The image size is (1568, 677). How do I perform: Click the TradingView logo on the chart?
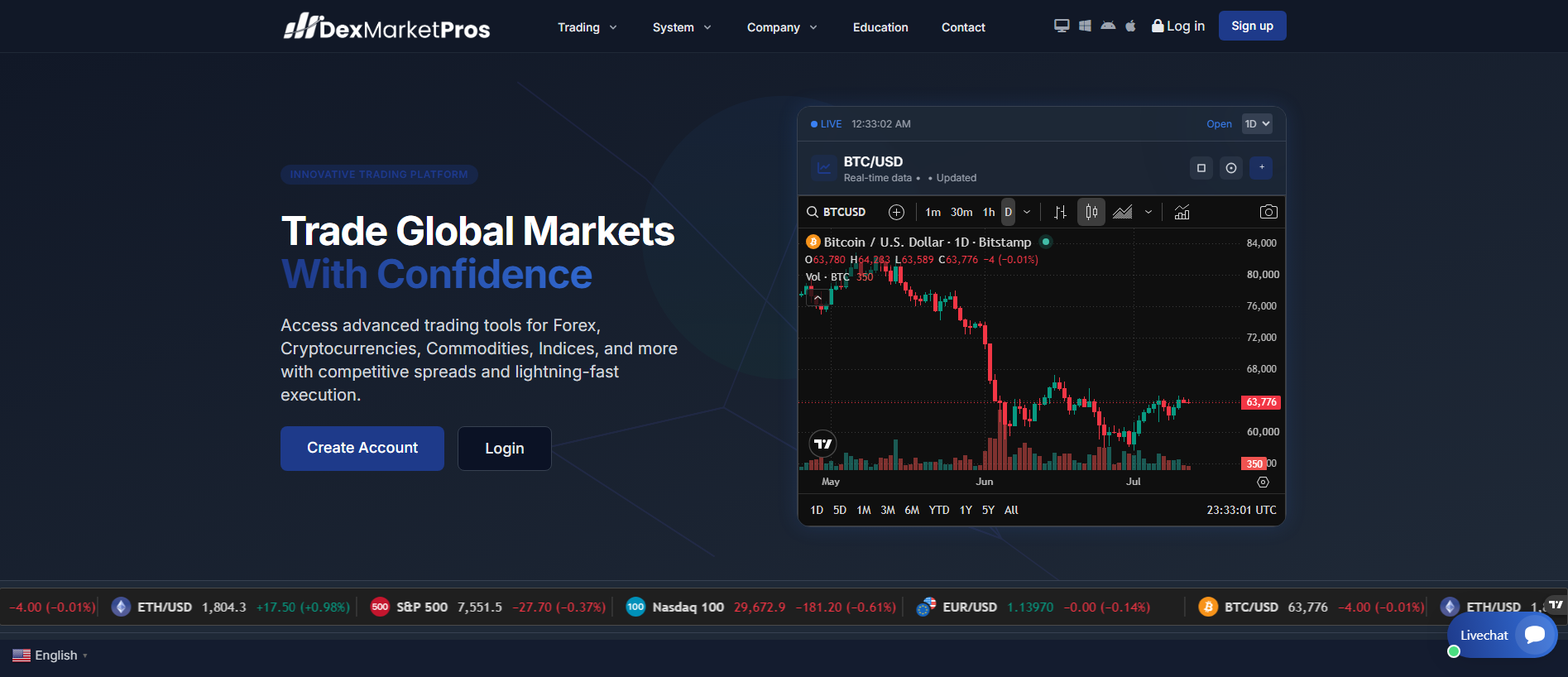(x=822, y=444)
